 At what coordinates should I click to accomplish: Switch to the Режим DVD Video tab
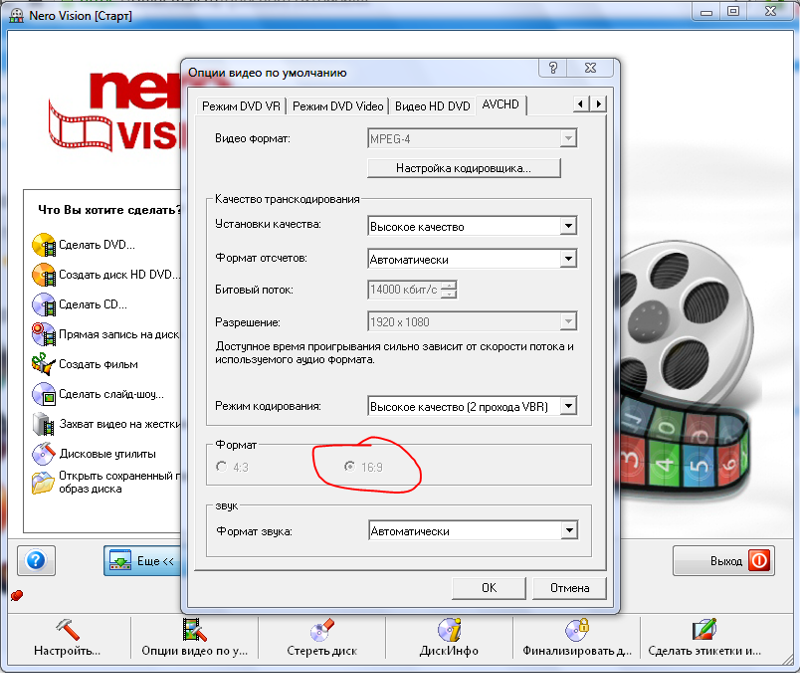coord(338,106)
